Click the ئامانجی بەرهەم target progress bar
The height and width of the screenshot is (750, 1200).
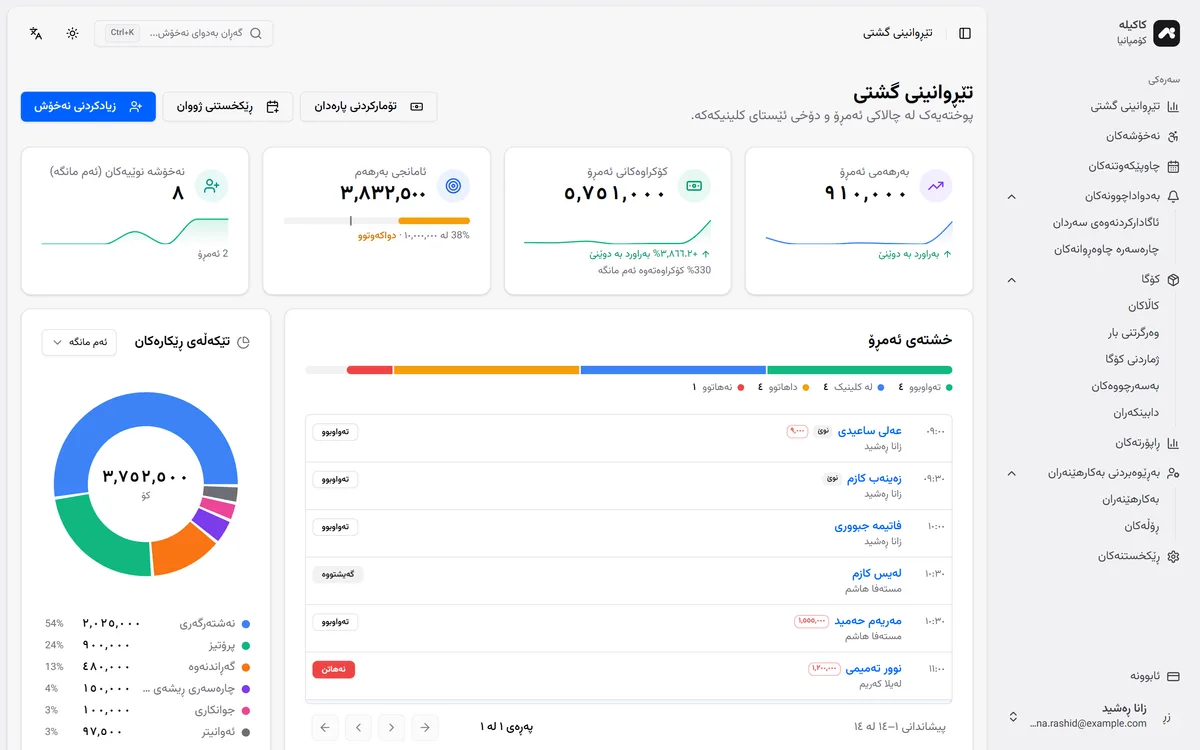point(377,221)
